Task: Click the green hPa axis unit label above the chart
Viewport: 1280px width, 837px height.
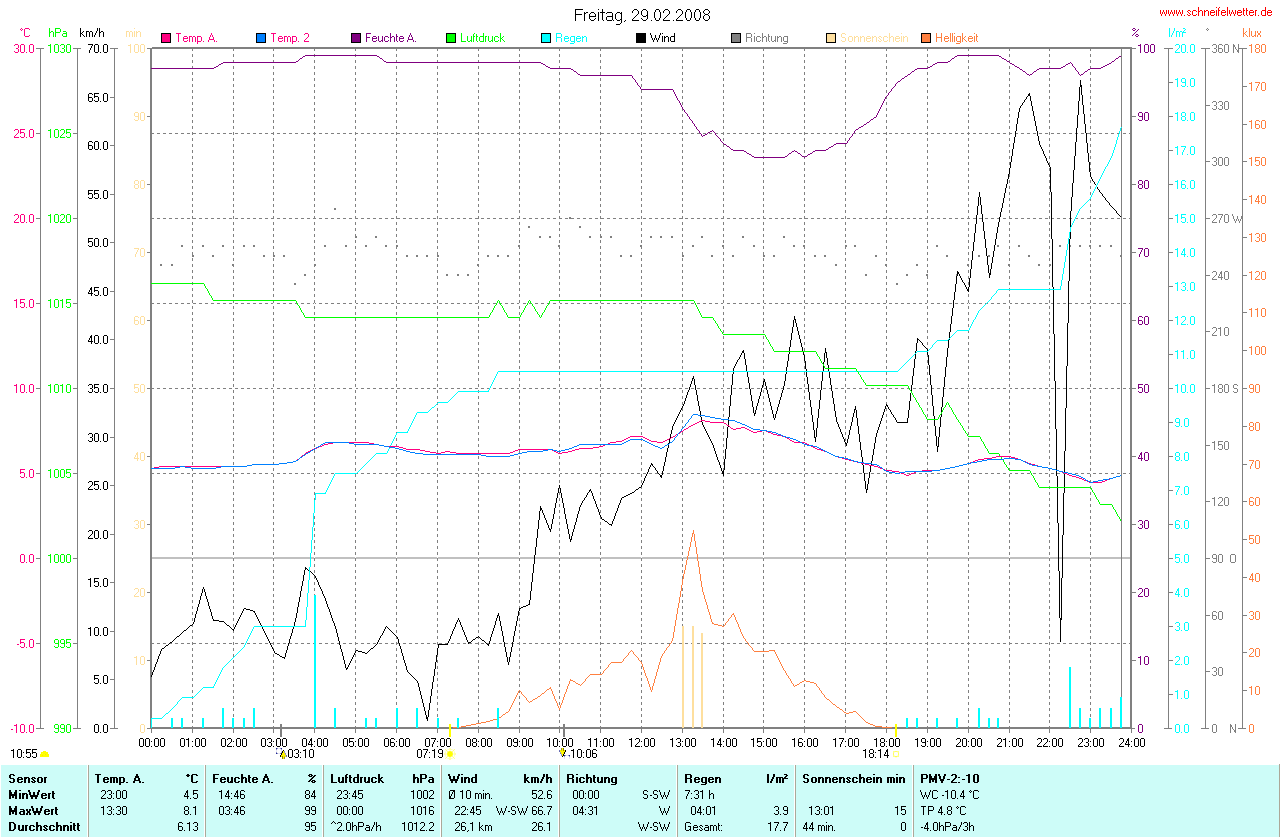Action: click(x=57, y=33)
